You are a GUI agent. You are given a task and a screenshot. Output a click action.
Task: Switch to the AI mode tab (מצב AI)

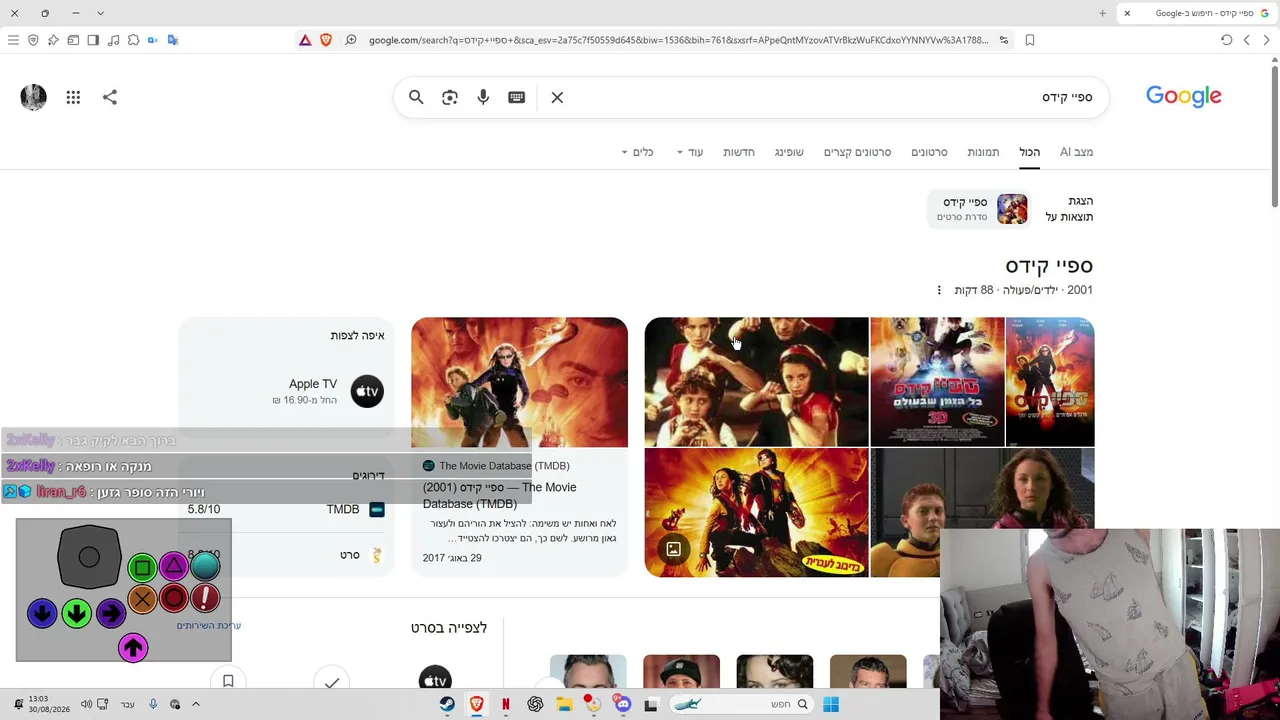pyautogui.click(x=1076, y=152)
